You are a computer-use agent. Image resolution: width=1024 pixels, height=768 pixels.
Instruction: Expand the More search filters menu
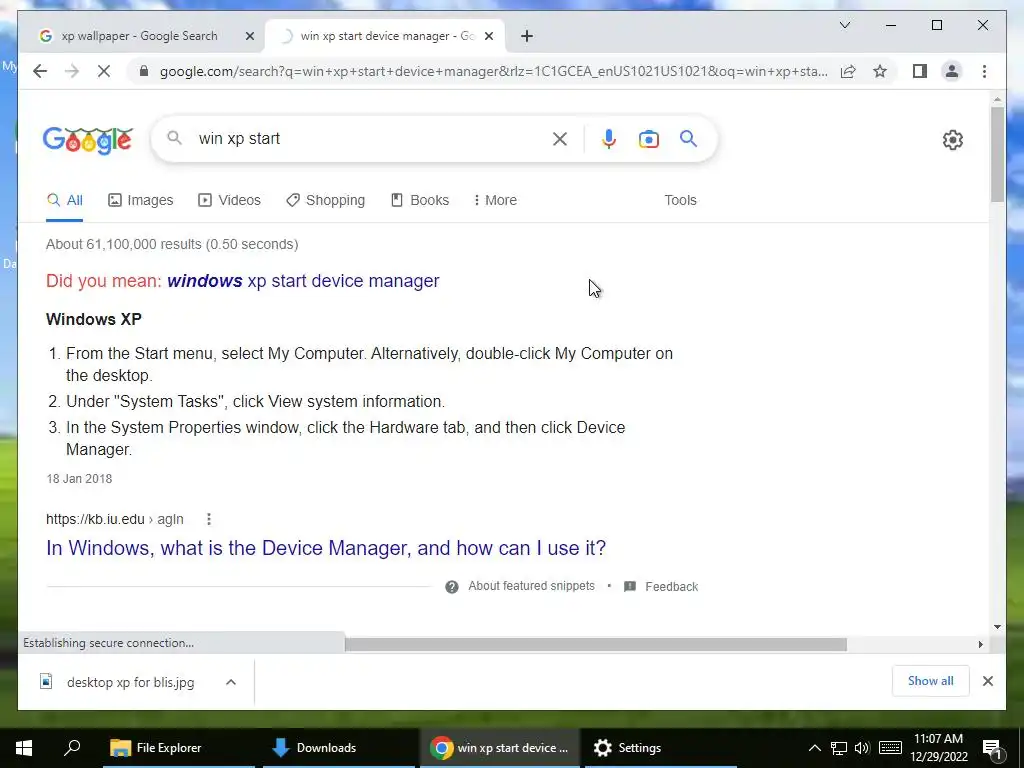495,200
